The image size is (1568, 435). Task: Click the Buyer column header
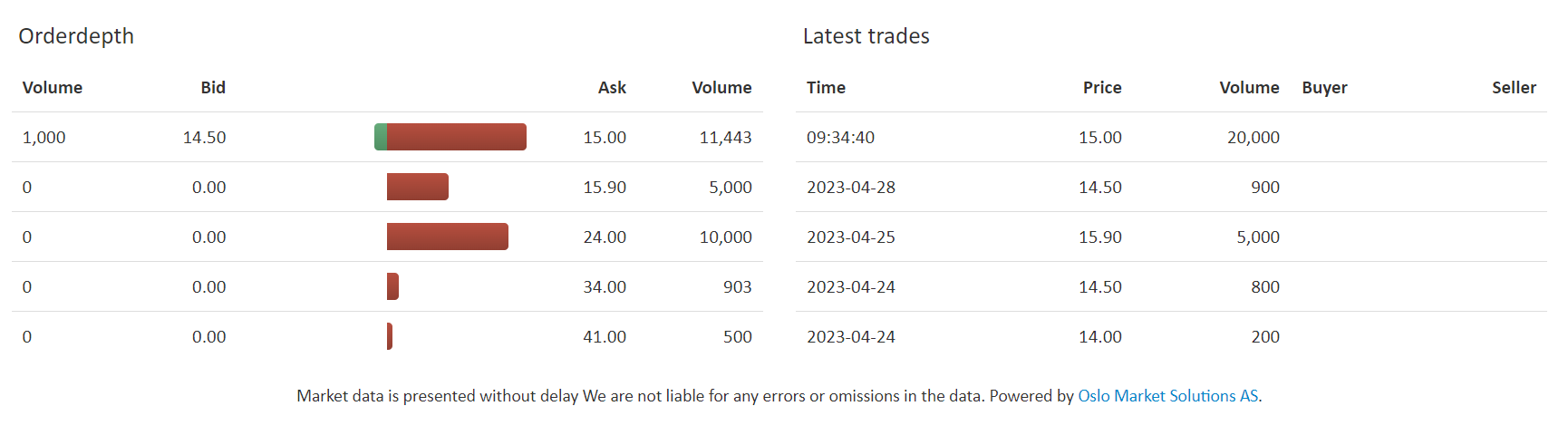point(1324,88)
